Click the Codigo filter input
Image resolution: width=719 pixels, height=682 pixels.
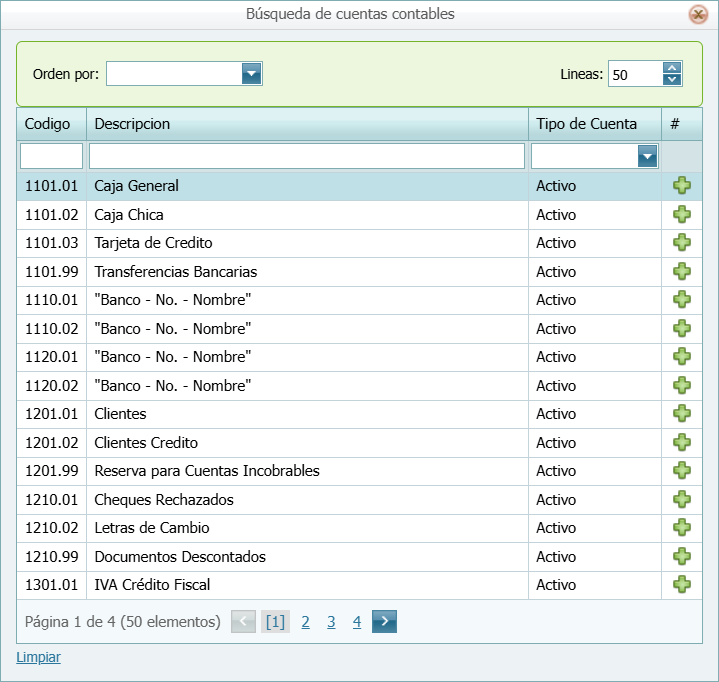[51, 156]
